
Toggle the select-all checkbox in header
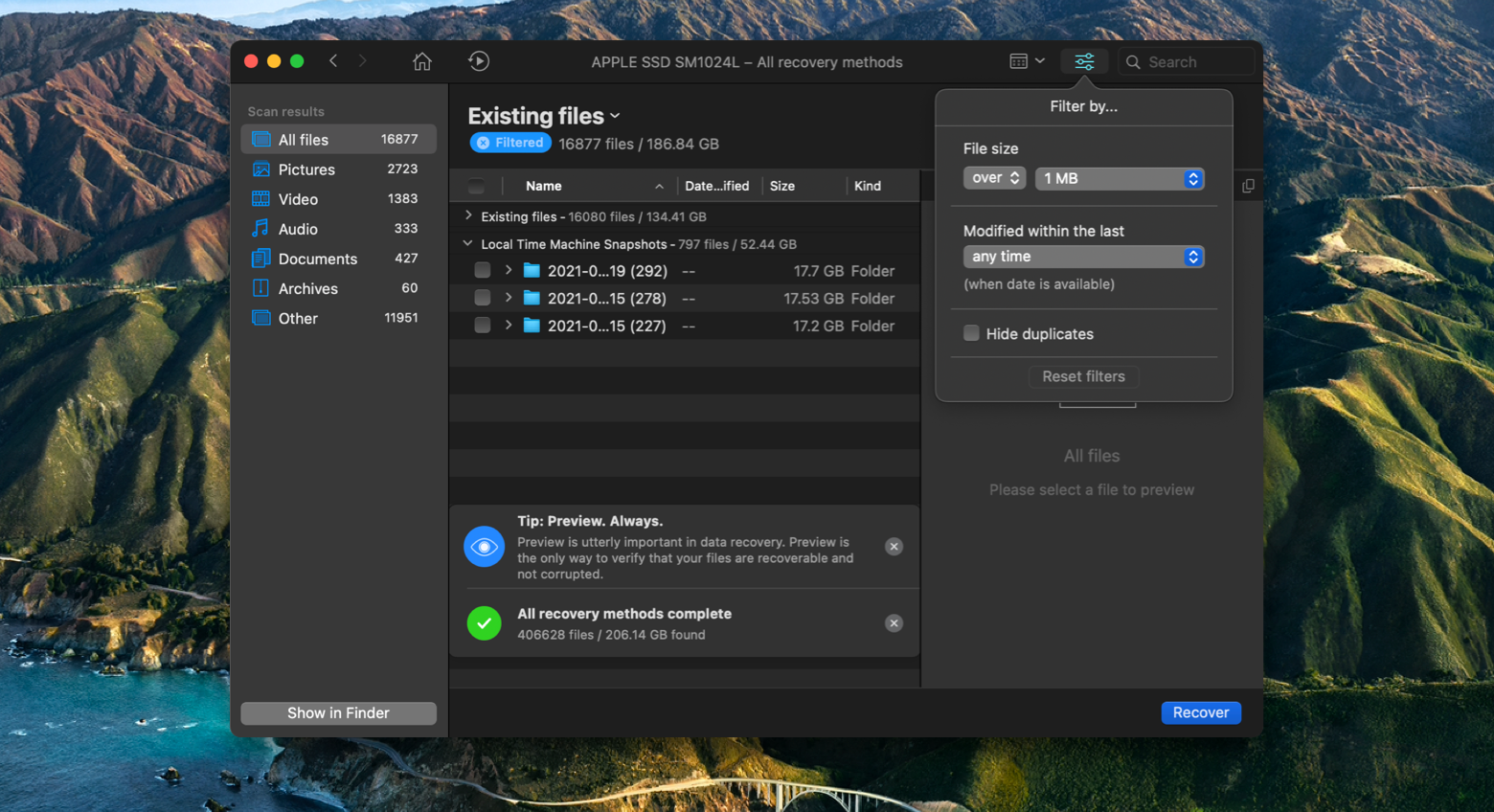pyautogui.click(x=476, y=186)
